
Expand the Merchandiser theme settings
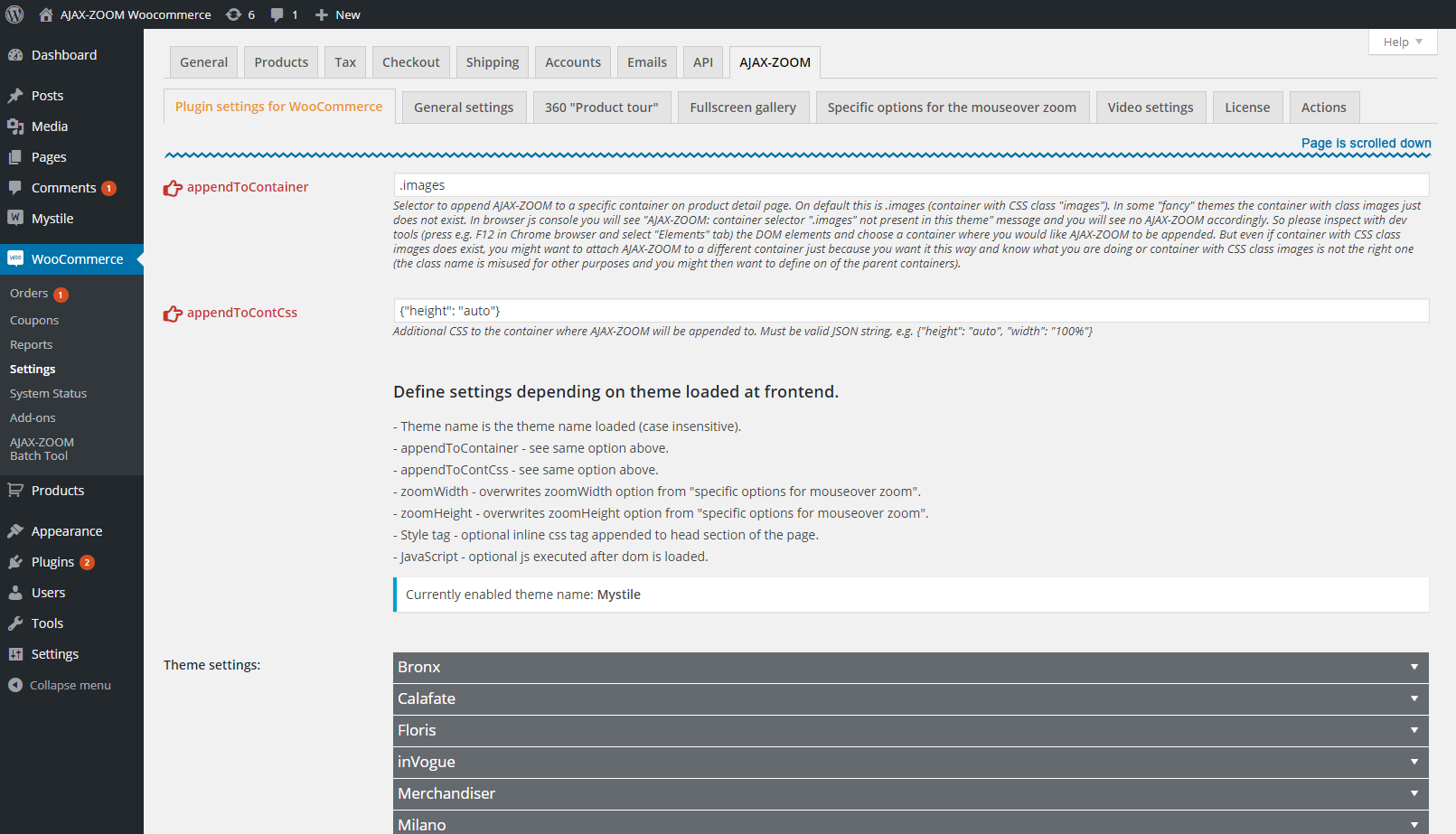point(910,793)
